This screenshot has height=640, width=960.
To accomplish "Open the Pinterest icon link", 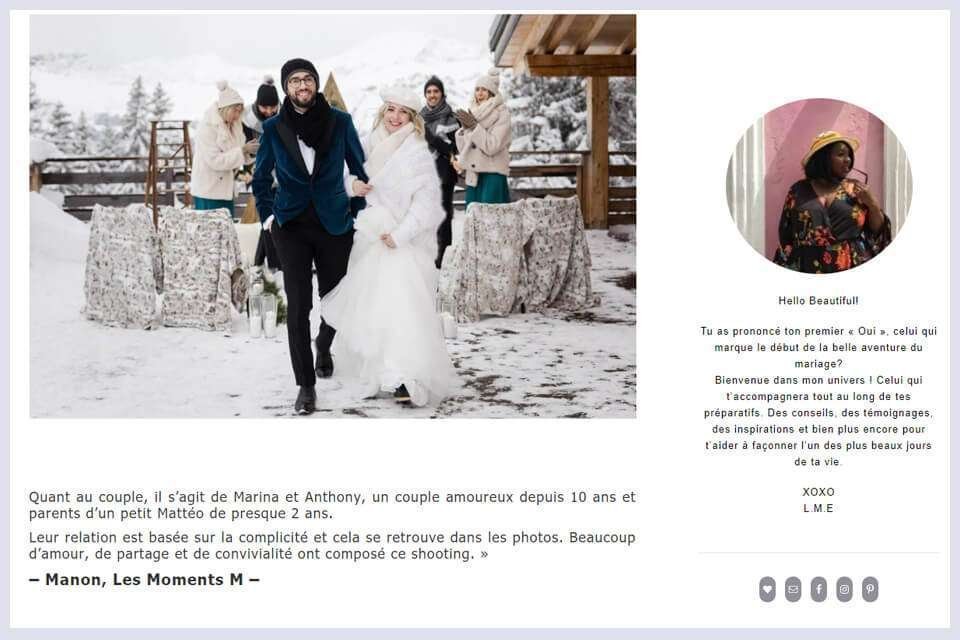I will 870,589.
